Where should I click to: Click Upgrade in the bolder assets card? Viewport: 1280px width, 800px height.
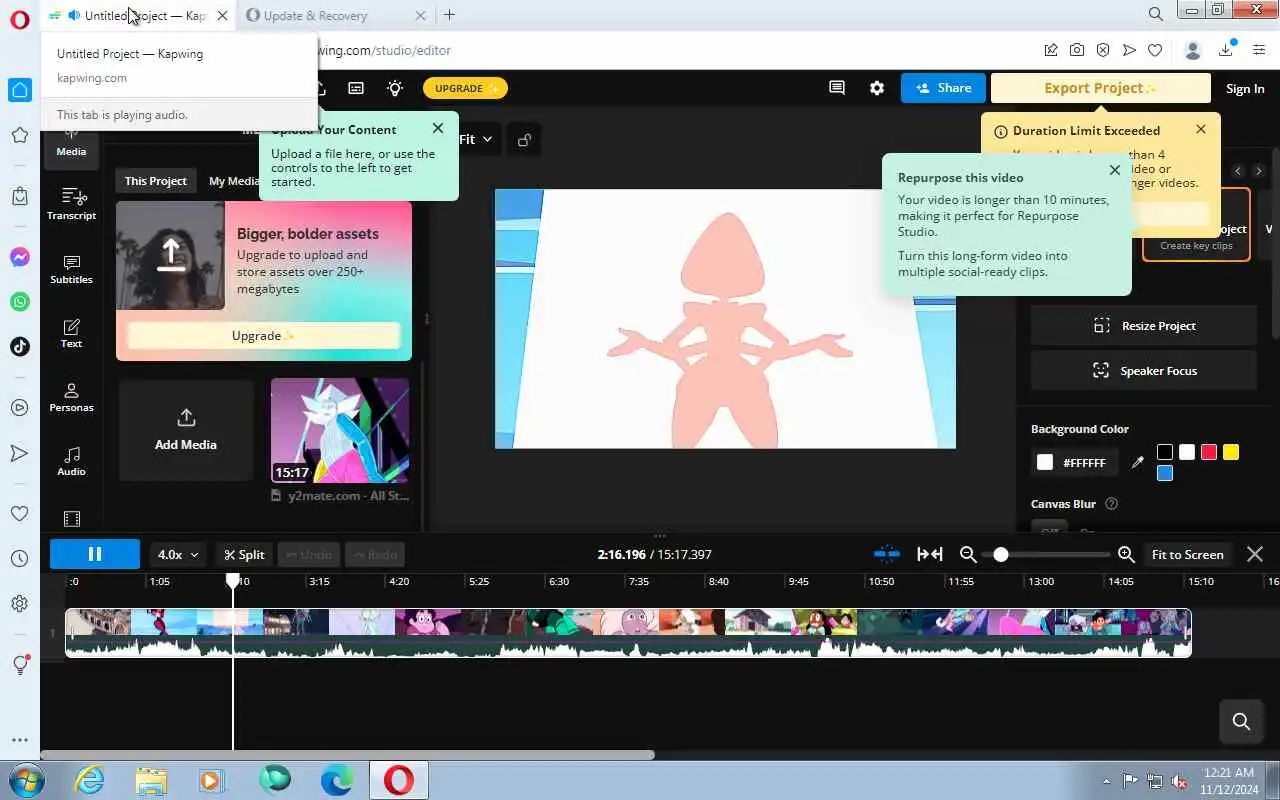264,336
